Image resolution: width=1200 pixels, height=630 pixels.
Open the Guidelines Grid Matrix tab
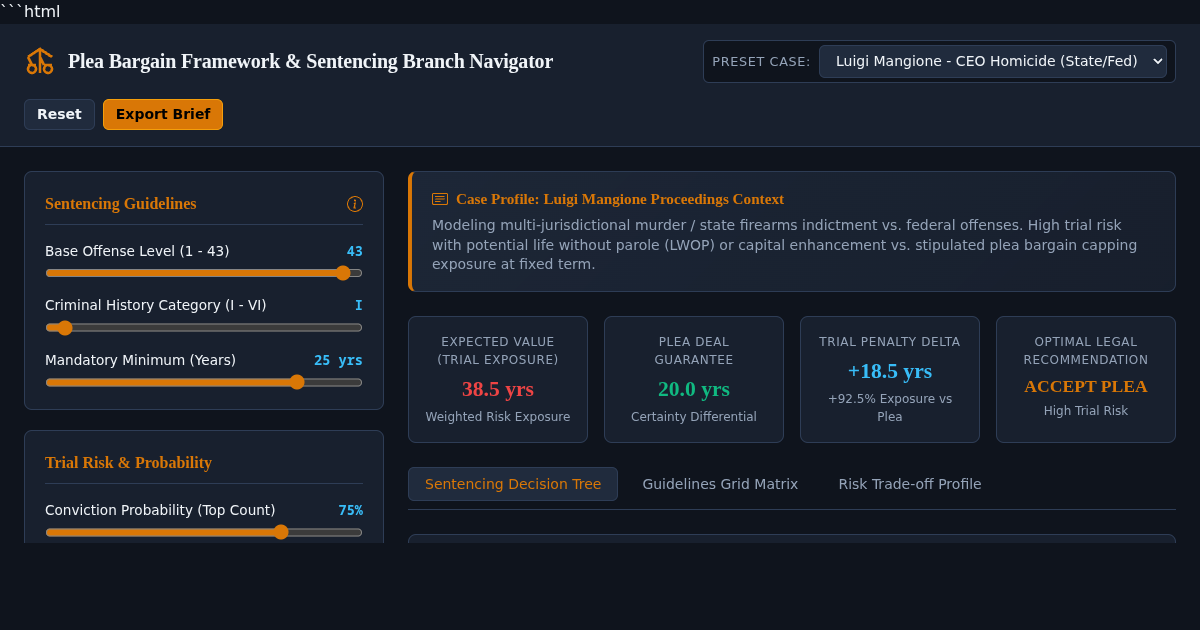(x=720, y=484)
